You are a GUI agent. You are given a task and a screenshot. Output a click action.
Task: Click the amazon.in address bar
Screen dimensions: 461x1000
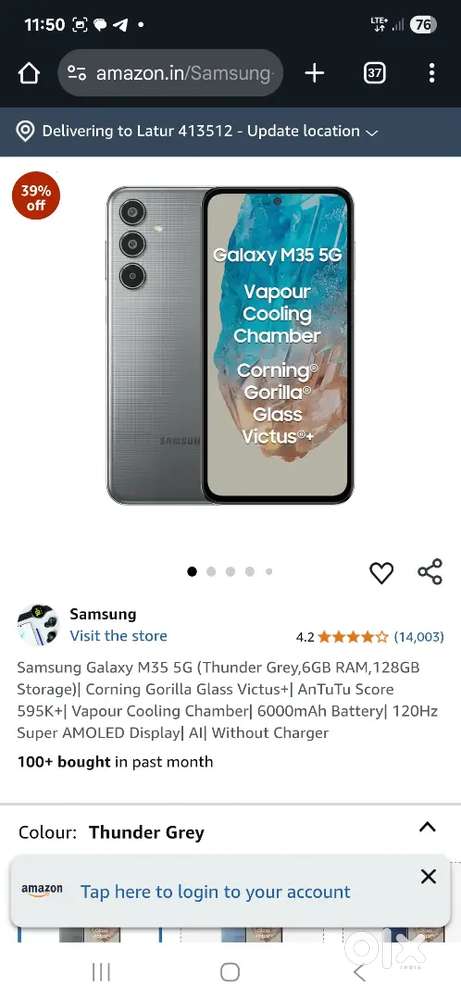click(x=171, y=73)
